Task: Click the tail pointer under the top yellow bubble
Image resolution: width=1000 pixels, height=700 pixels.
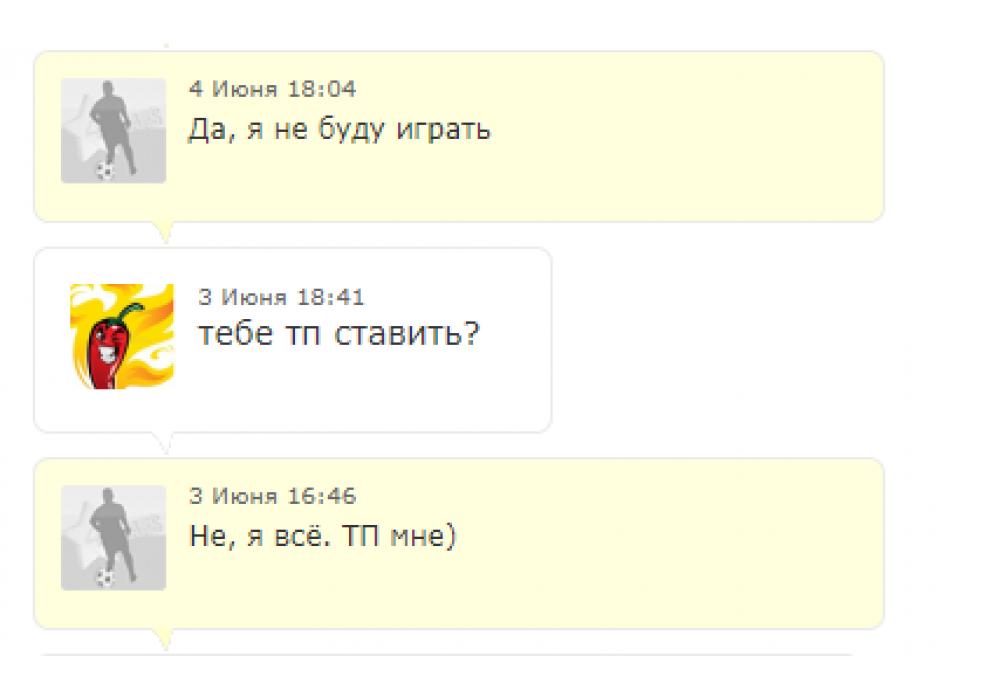Action: 165,232
